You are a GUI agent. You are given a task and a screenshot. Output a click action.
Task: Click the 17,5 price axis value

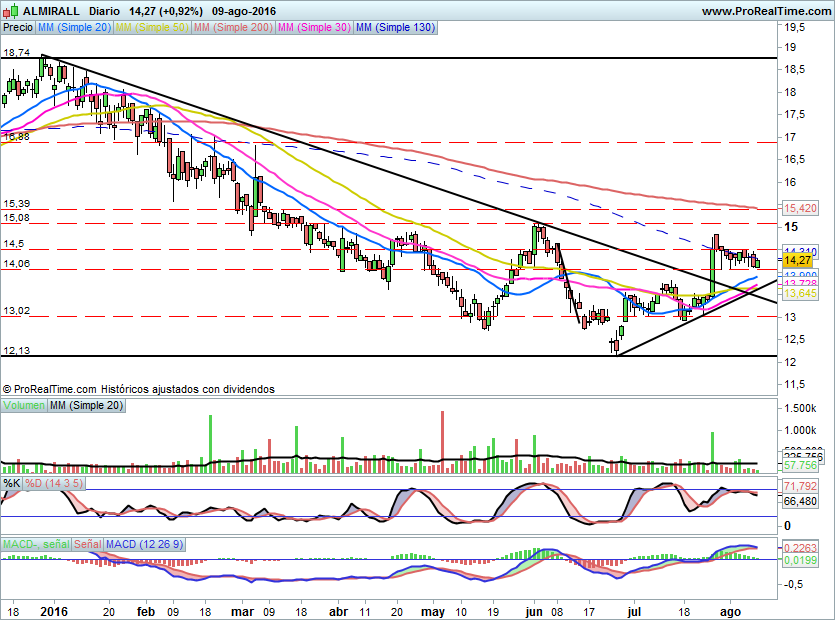coord(795,115)
